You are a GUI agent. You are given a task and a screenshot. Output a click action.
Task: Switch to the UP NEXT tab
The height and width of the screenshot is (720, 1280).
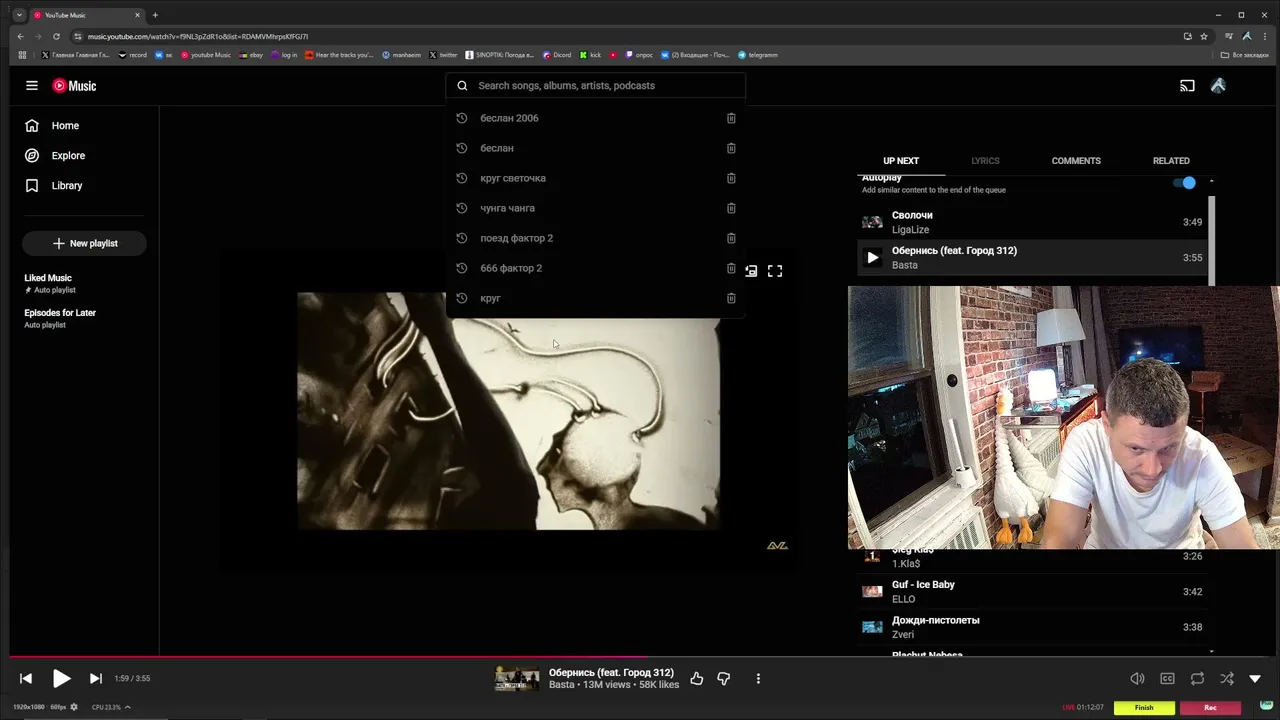[901, 161]
